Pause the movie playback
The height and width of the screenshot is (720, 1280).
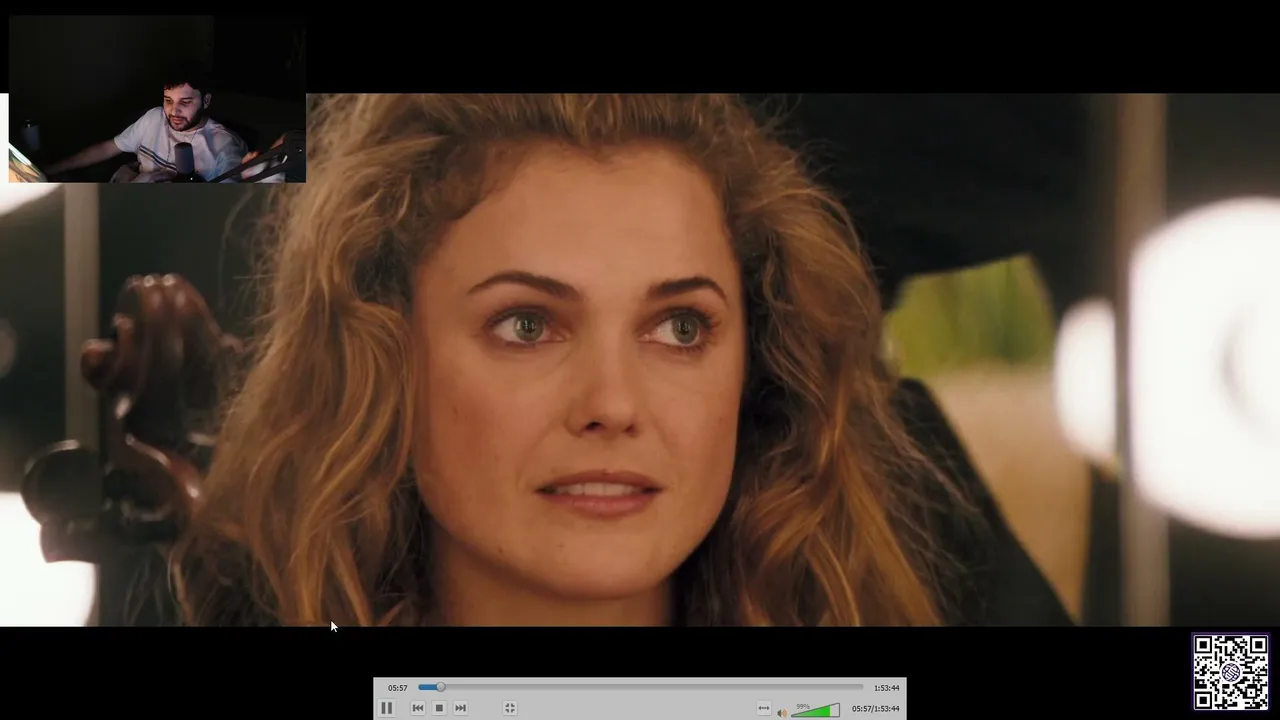point(387,708)
